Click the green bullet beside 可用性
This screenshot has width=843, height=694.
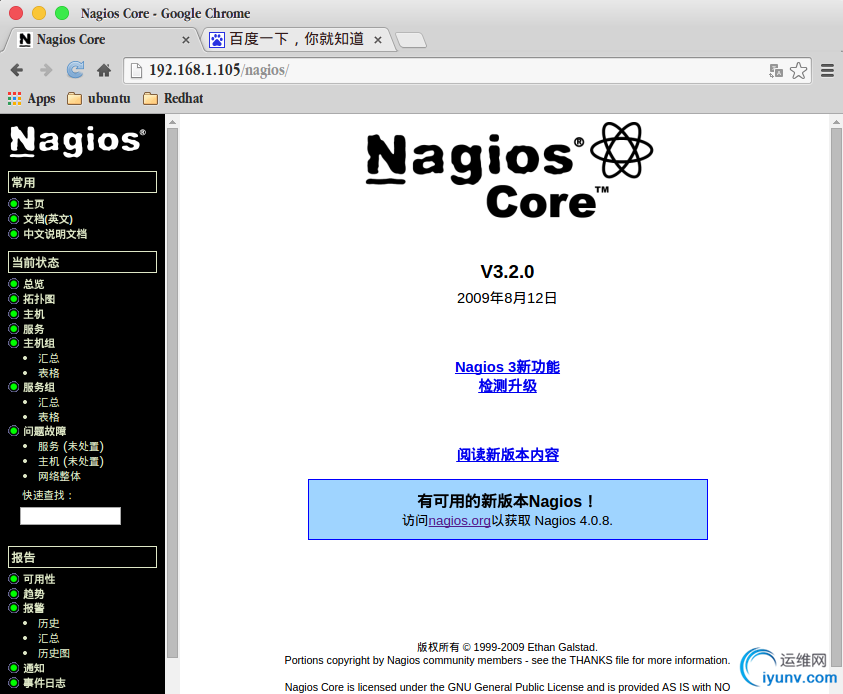pos(14,579)
